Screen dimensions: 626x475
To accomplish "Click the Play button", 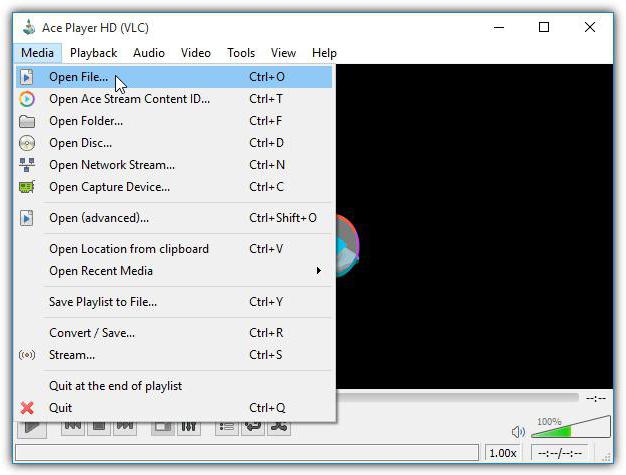I will (x=32, y=428).
